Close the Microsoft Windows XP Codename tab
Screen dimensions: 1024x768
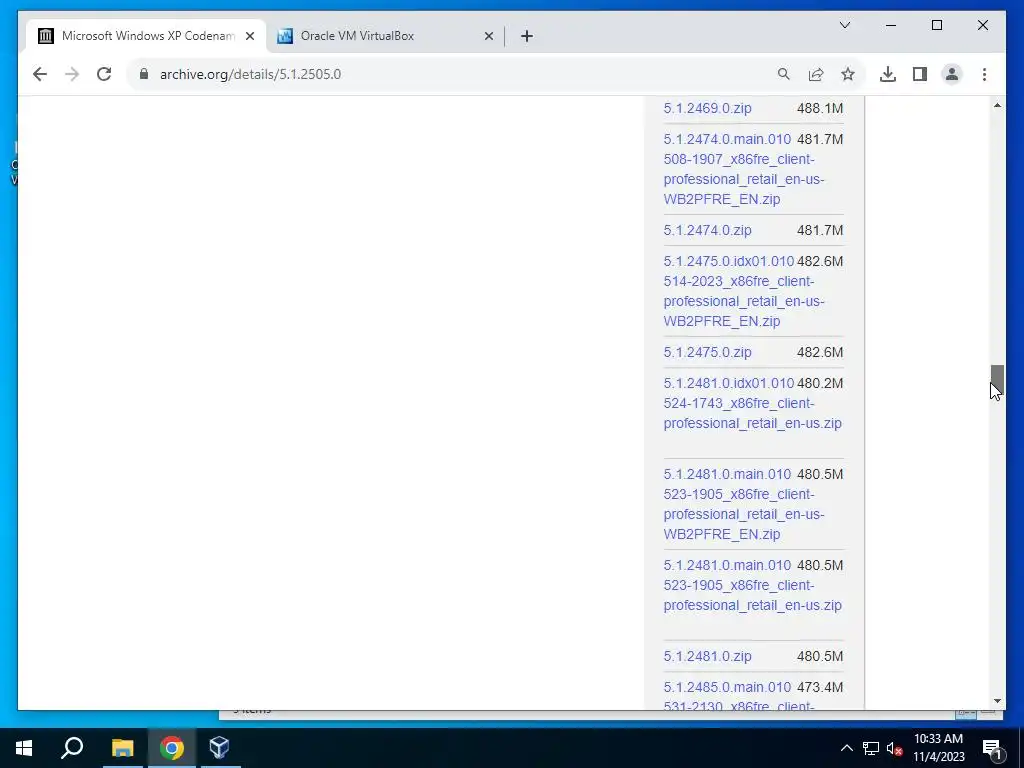click(249, 37)
